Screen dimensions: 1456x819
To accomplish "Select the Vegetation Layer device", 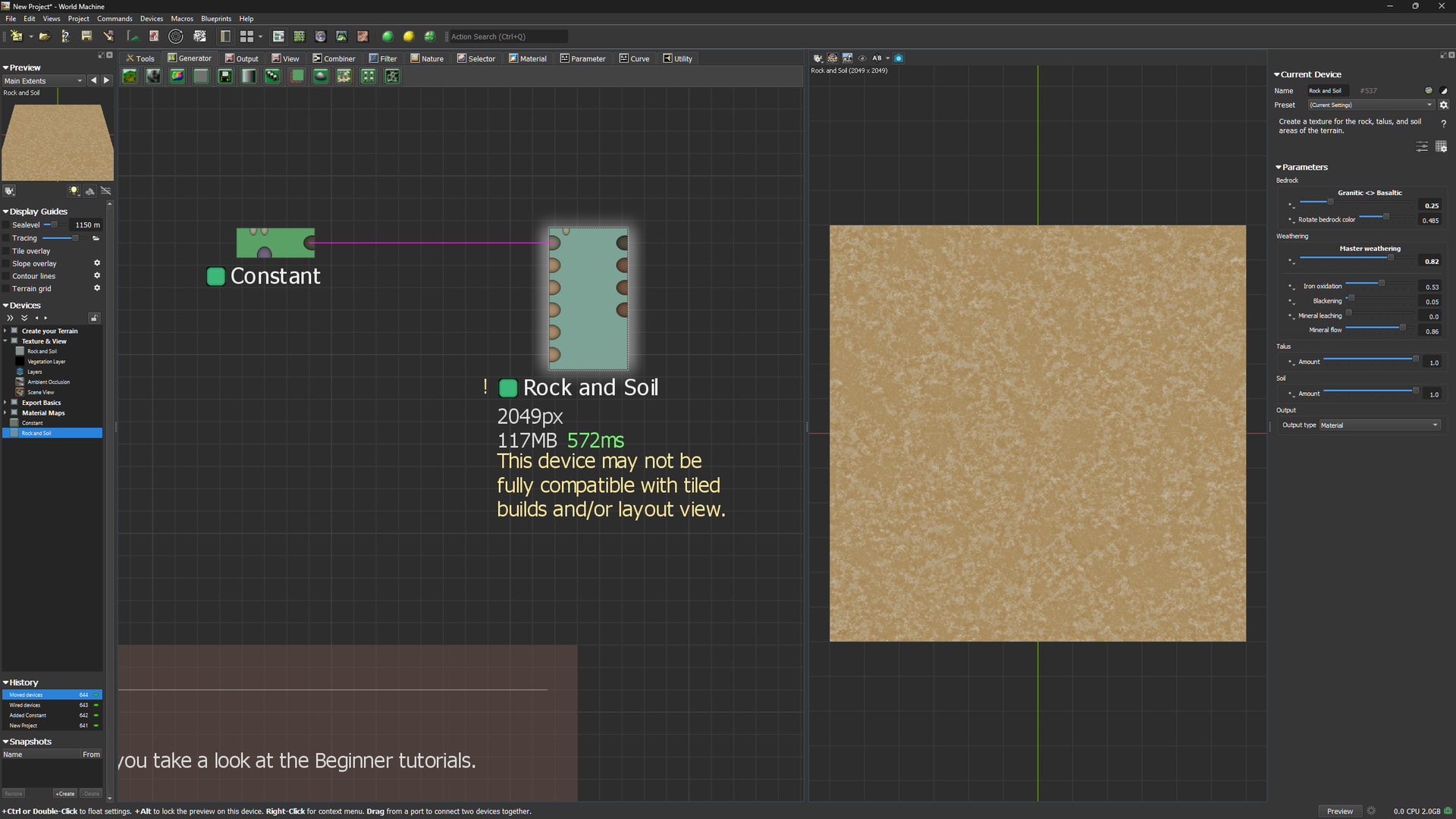I will [46, 362].
